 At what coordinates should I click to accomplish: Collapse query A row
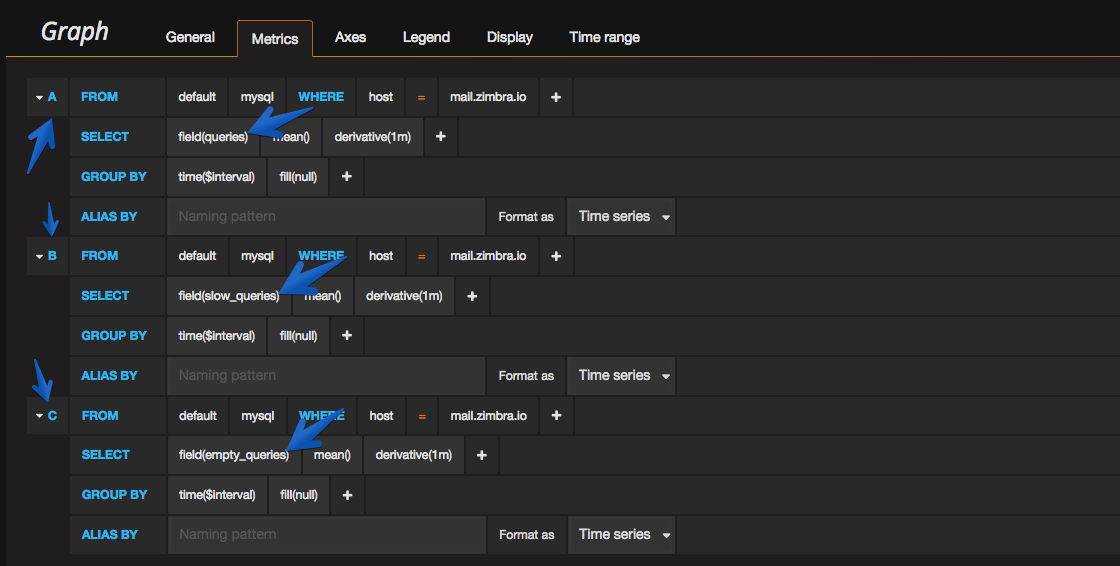47,97
